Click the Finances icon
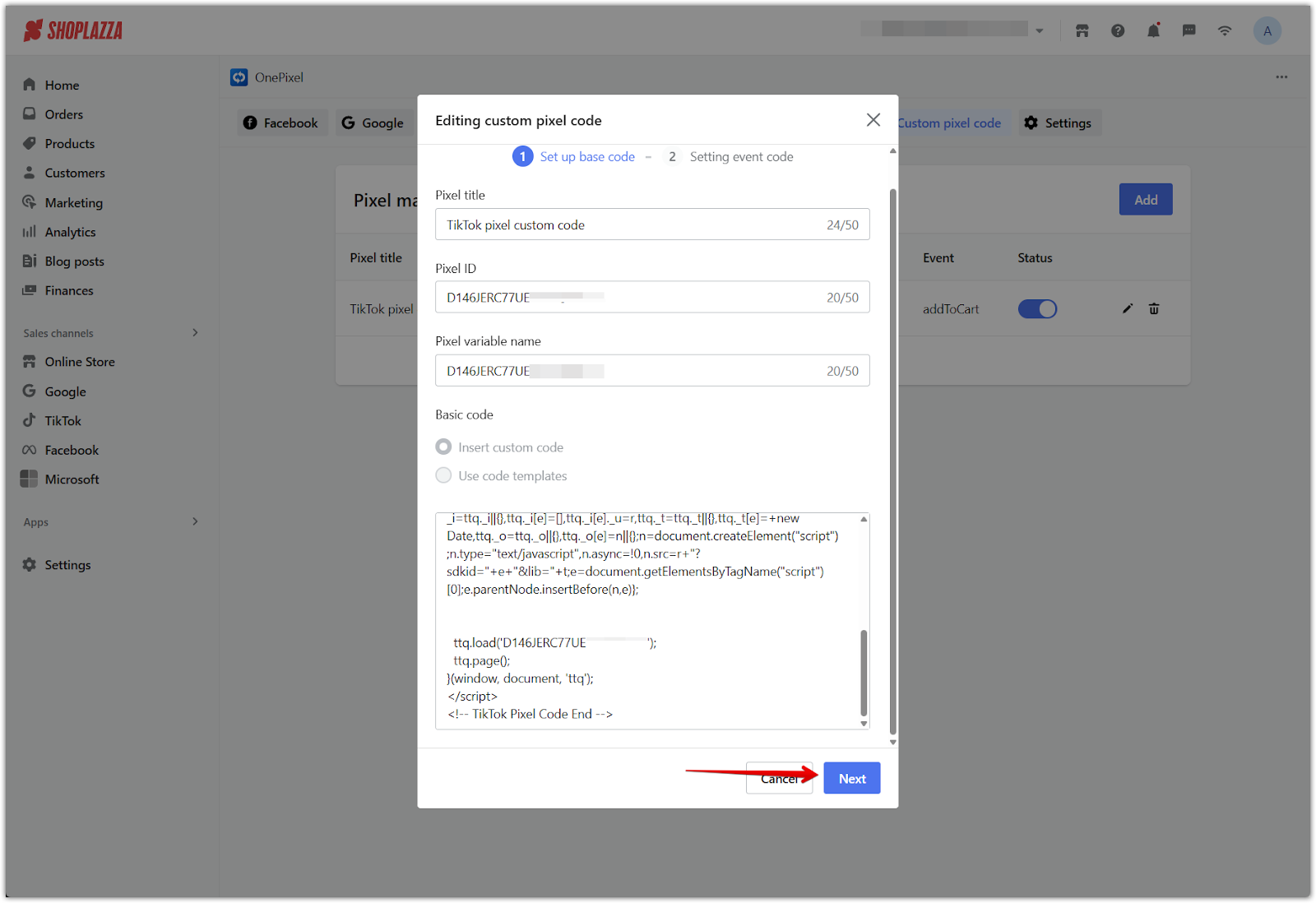 click(30, 290)
